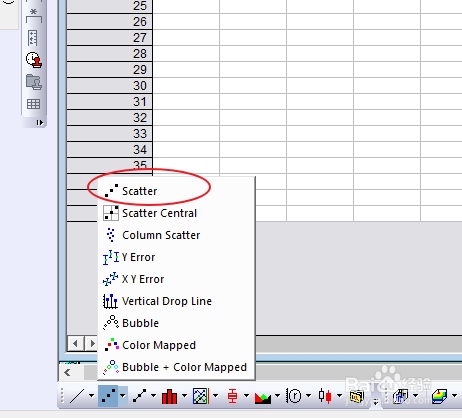Choose the Line + Symbol plot icon
Screen dimensions: 462x418
coord(139,396)
